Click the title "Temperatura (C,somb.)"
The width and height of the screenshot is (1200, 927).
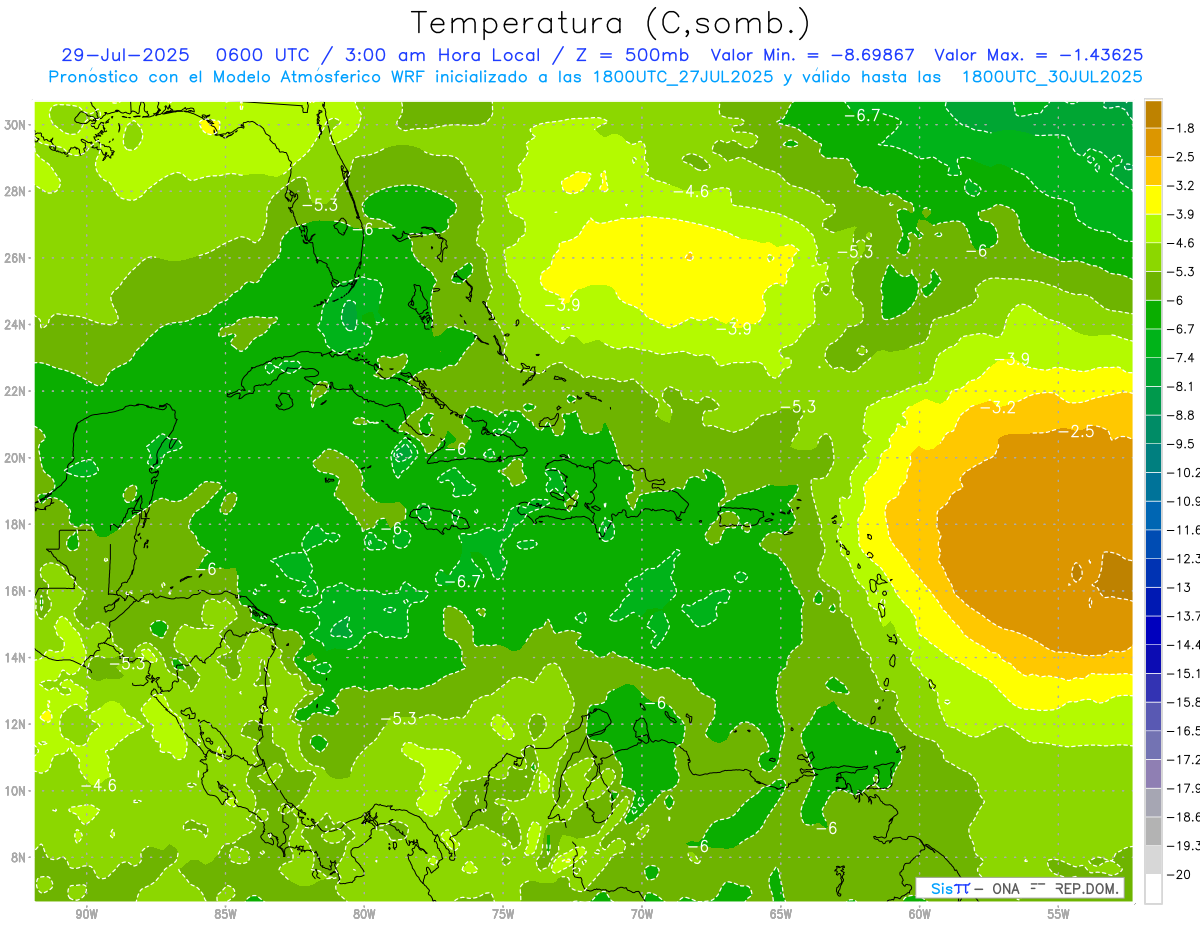(610, 23)
